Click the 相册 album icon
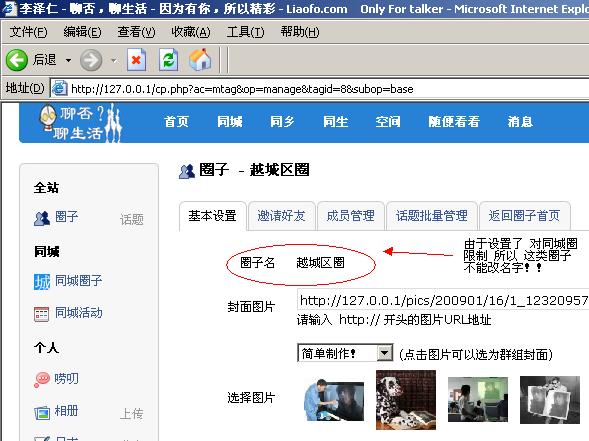 point(42,412)
